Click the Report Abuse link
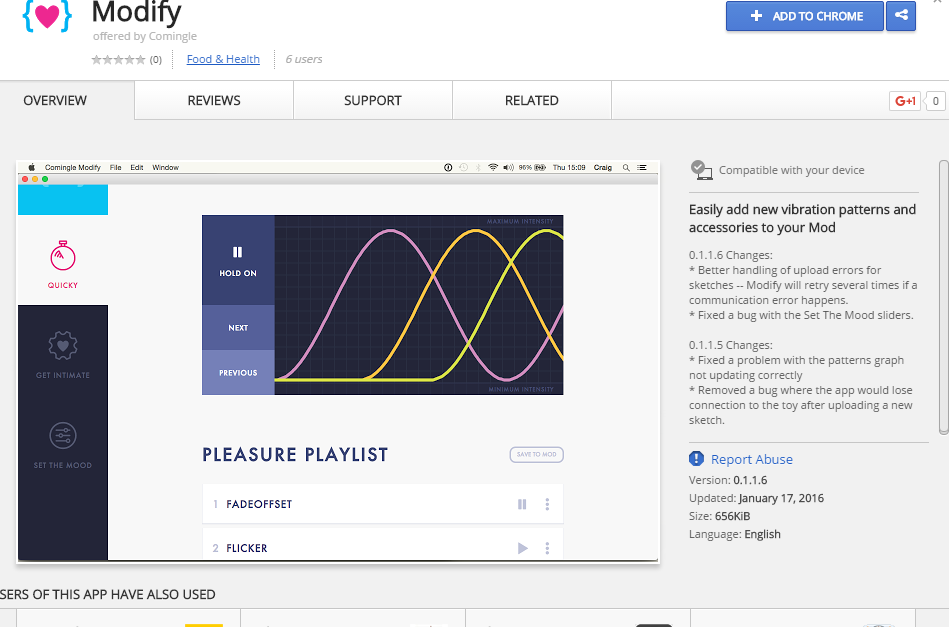Image resolution: width=949 pixels, height=627 pixels. 751,459
